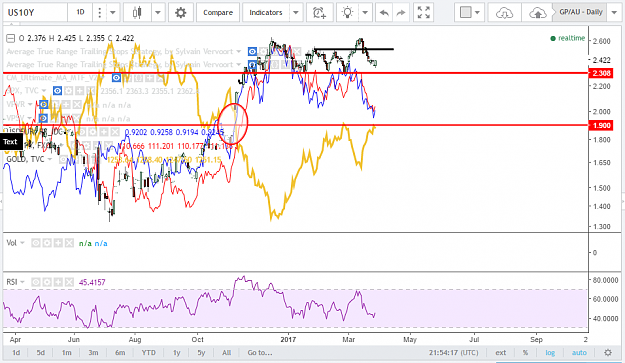Image resolution: width=625 pixels, height=363 pixels.
Task: Click the red circle drawing on chart
Action: 233,124
